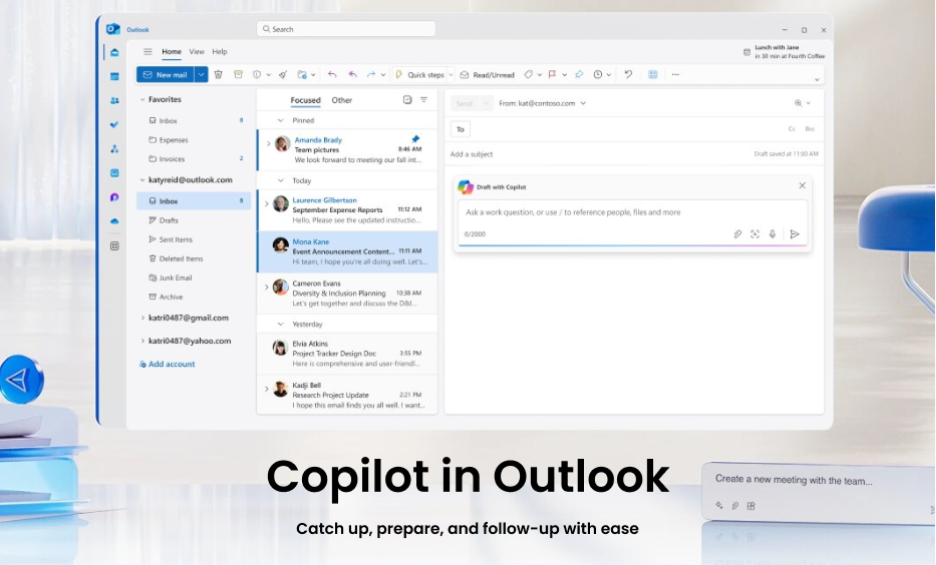This screenshot has width=936, height=565.
Task: Open the To Do checkmark app in the rail
Action: pos(115,125)
